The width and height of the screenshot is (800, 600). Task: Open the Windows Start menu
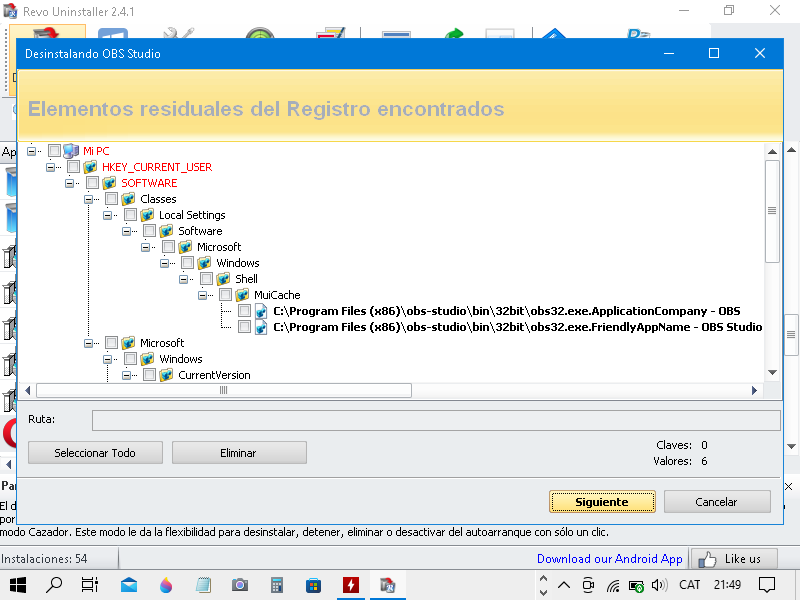pos(18,585)
